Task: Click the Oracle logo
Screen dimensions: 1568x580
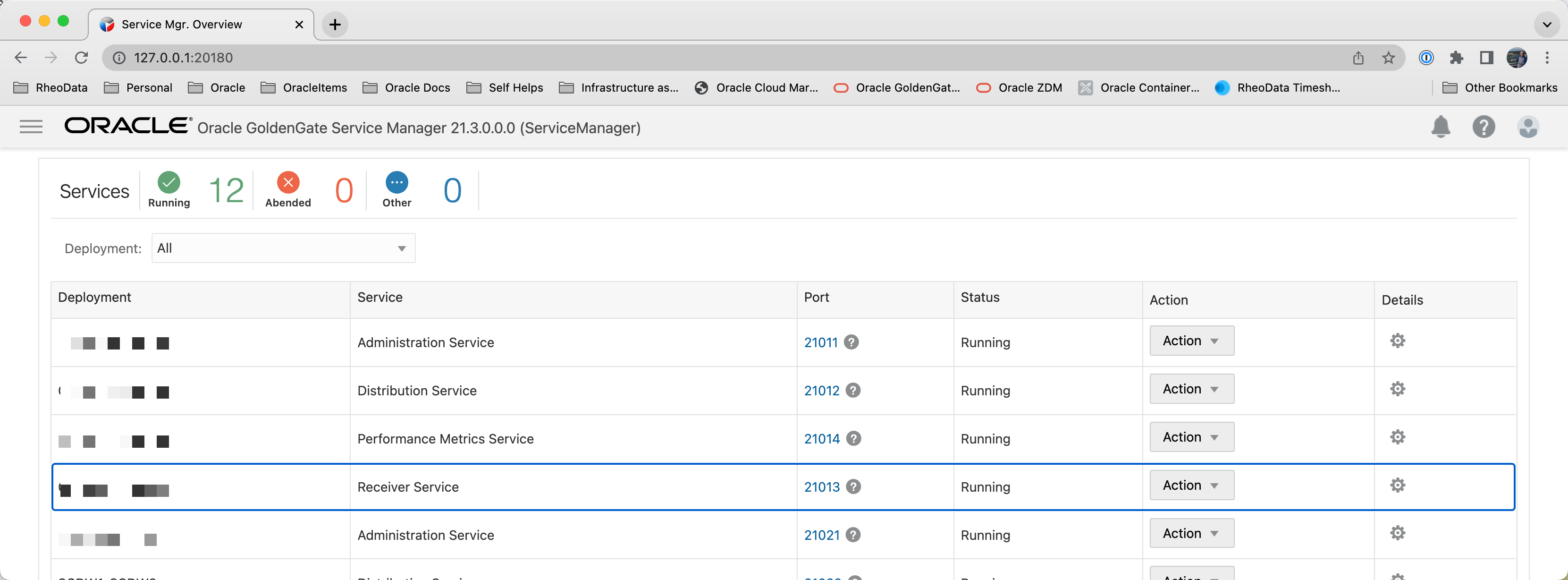Action: pos(128,126)
